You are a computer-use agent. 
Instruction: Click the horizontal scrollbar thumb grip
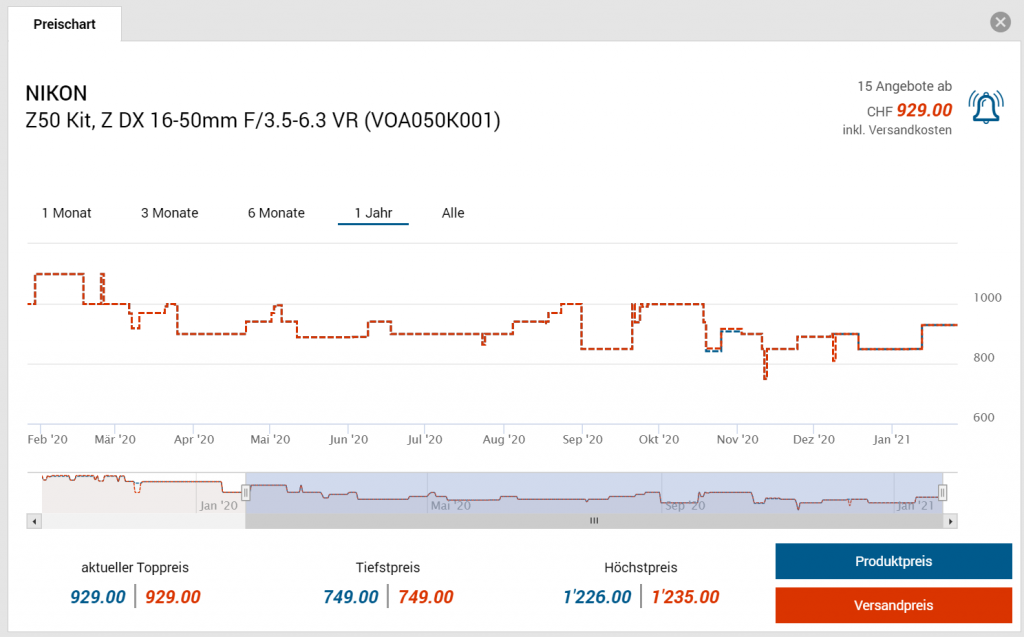593,521
